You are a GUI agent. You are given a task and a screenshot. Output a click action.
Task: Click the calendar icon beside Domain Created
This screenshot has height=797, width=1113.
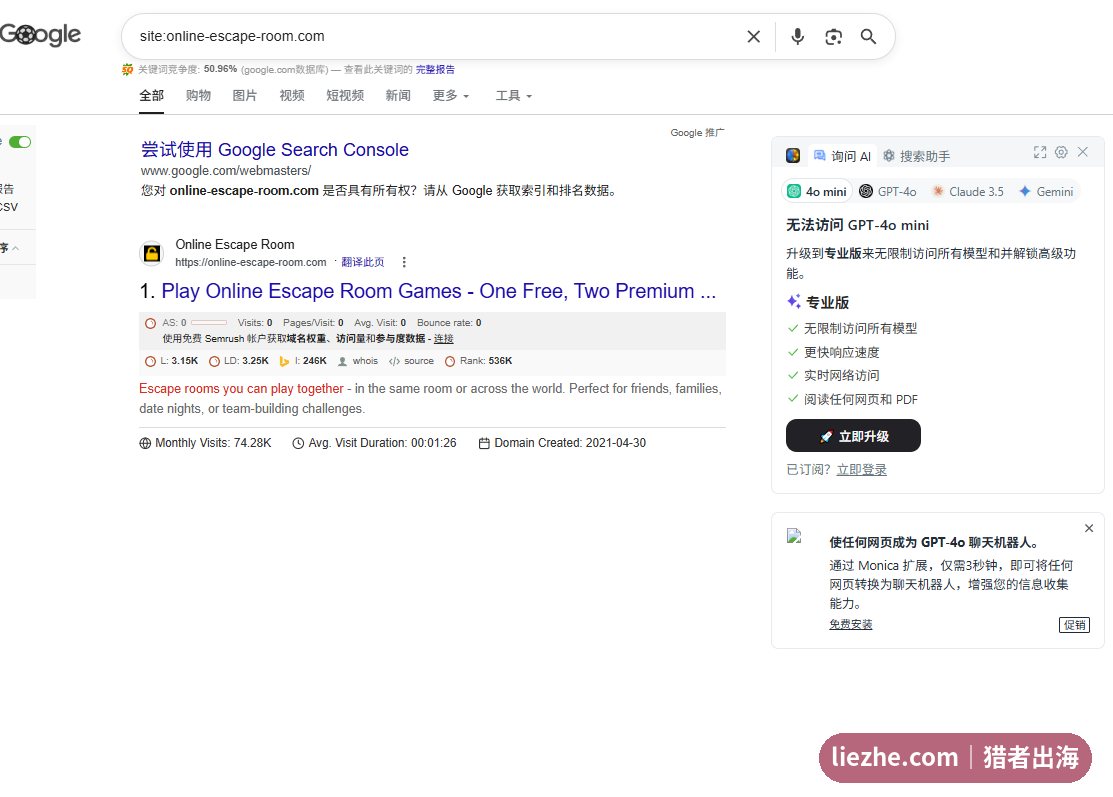point(484,443)
